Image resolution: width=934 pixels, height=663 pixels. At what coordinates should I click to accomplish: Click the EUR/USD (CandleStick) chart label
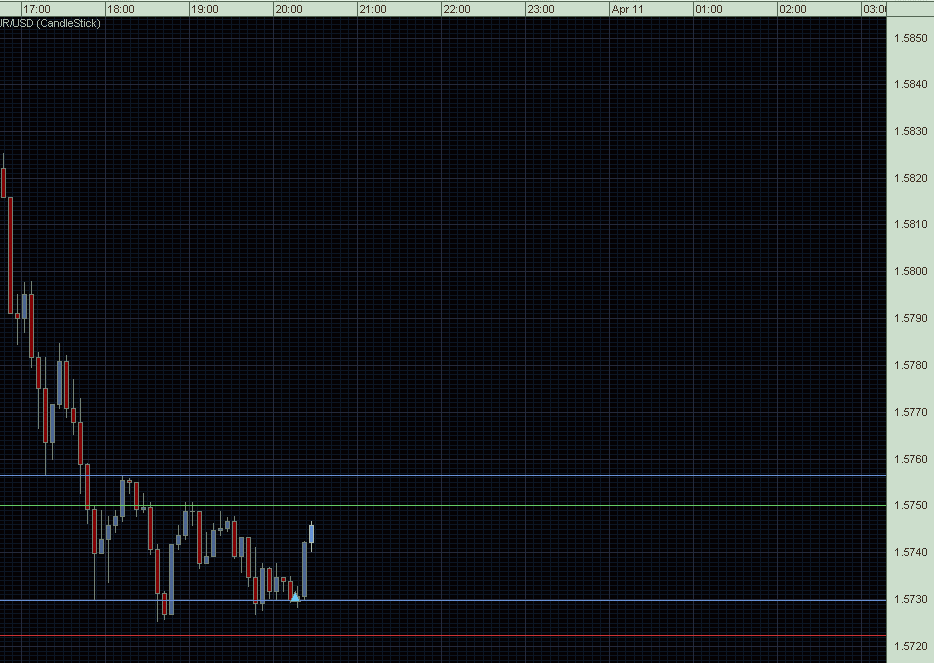point(50,23)
